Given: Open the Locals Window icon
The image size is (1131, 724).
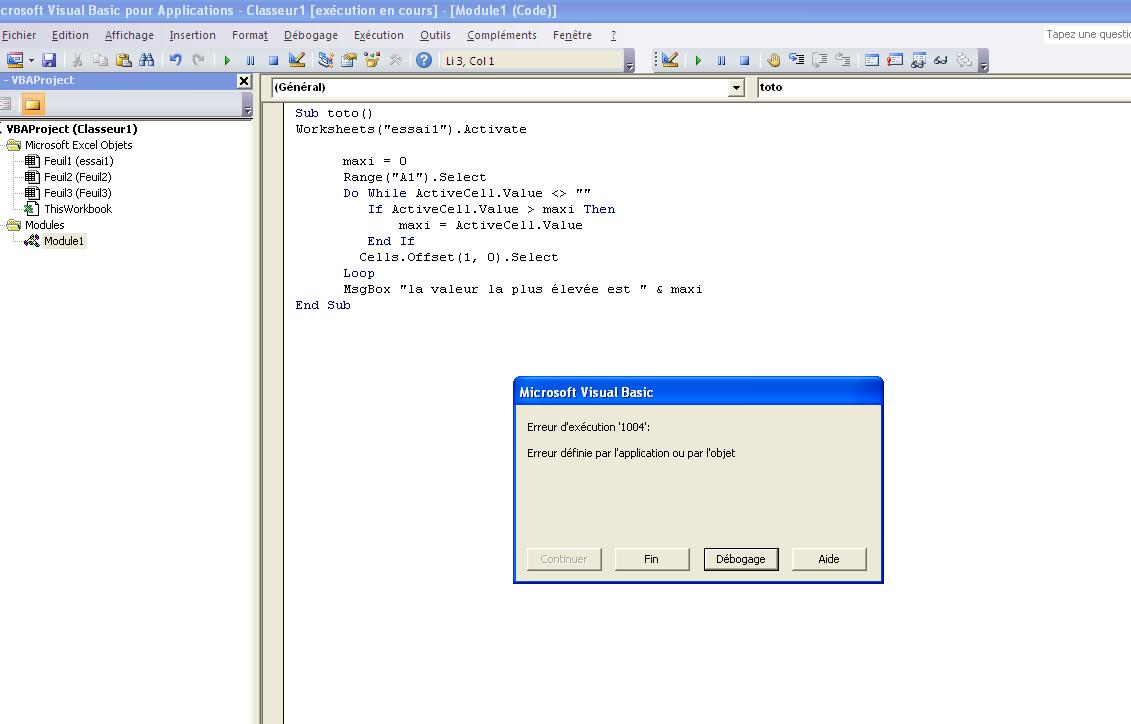Looking at the screenshot, I should 871,61.
